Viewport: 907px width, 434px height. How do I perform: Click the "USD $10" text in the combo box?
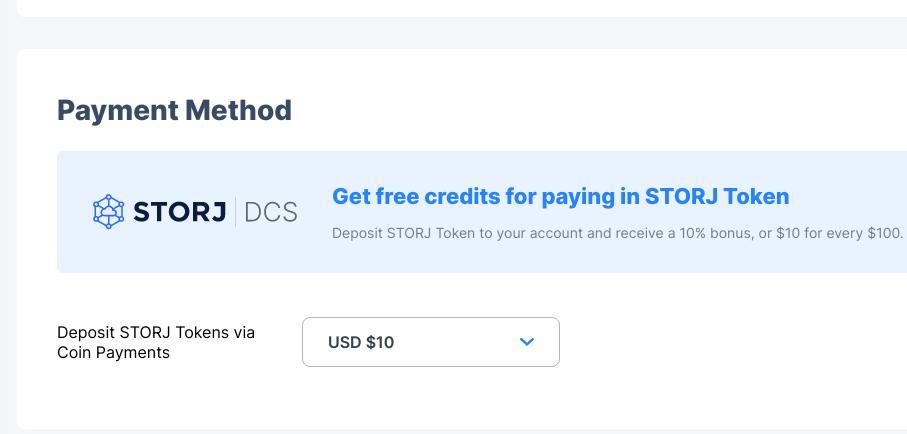click(x=361, y=342)
